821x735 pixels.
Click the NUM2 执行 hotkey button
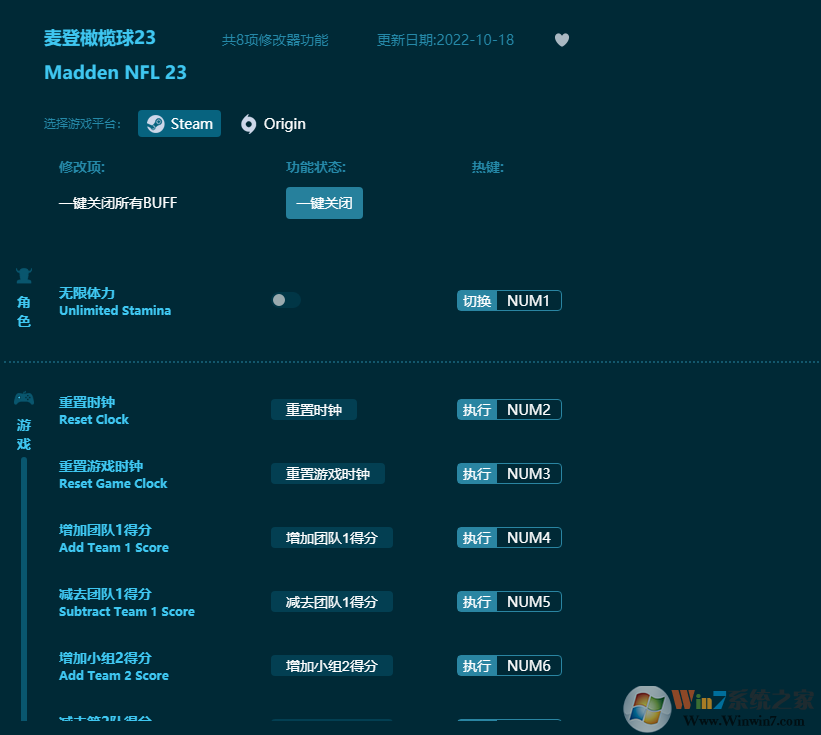(x=509, y=409)
